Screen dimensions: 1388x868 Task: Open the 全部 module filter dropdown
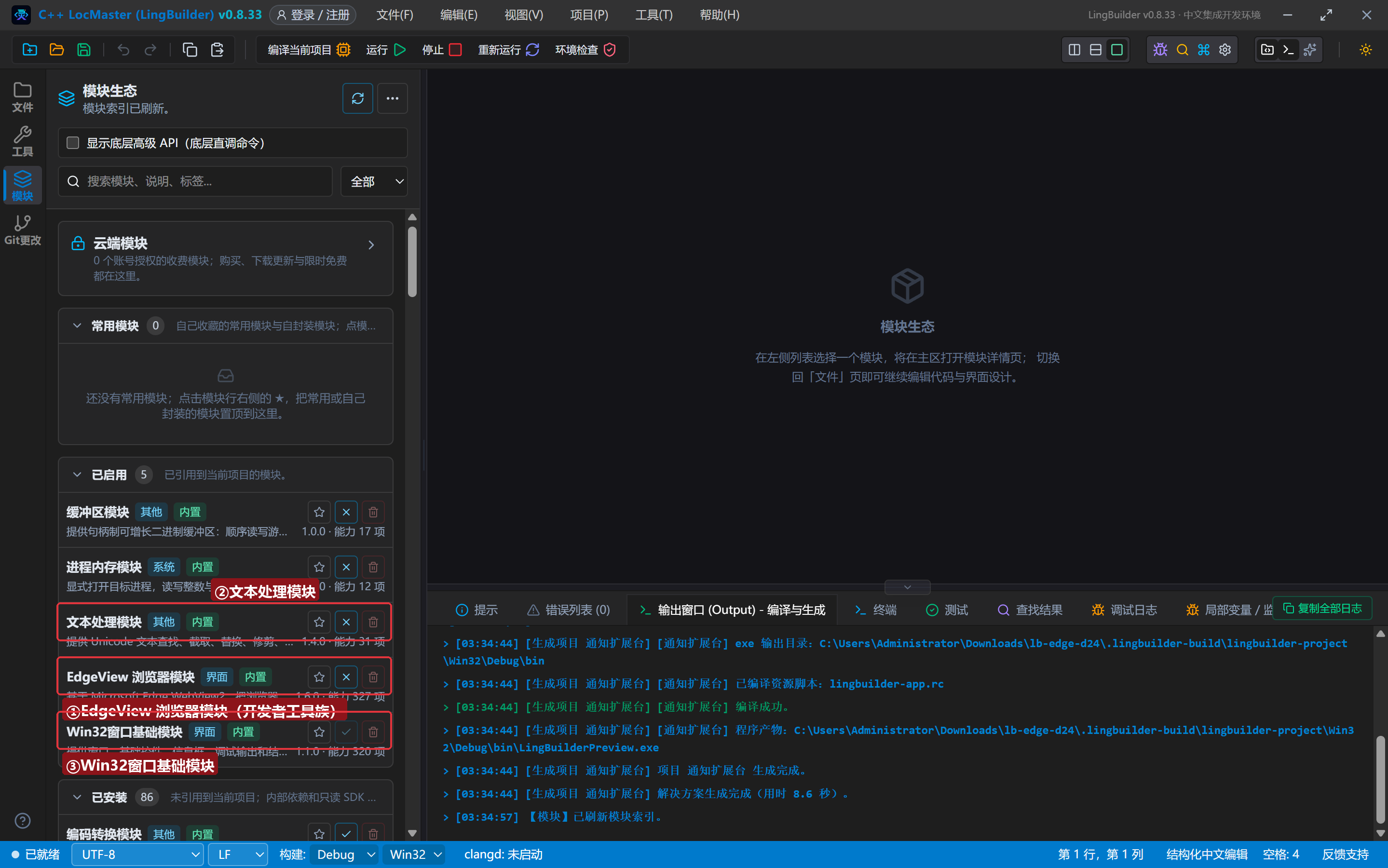[x=374, y=181]
